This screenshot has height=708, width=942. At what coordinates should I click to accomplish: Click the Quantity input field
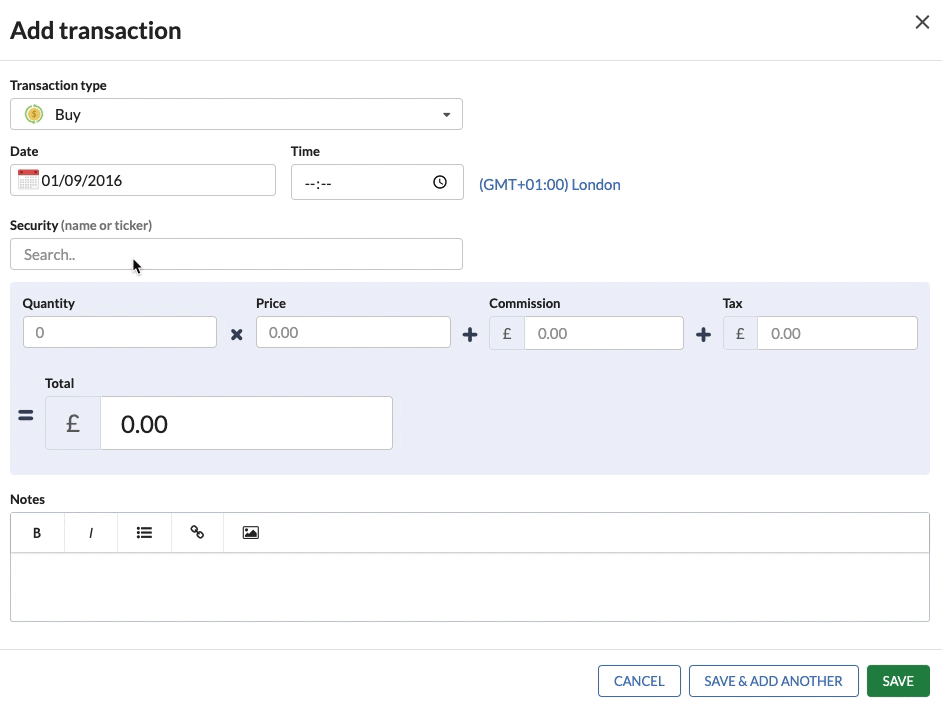pos(120,332)
